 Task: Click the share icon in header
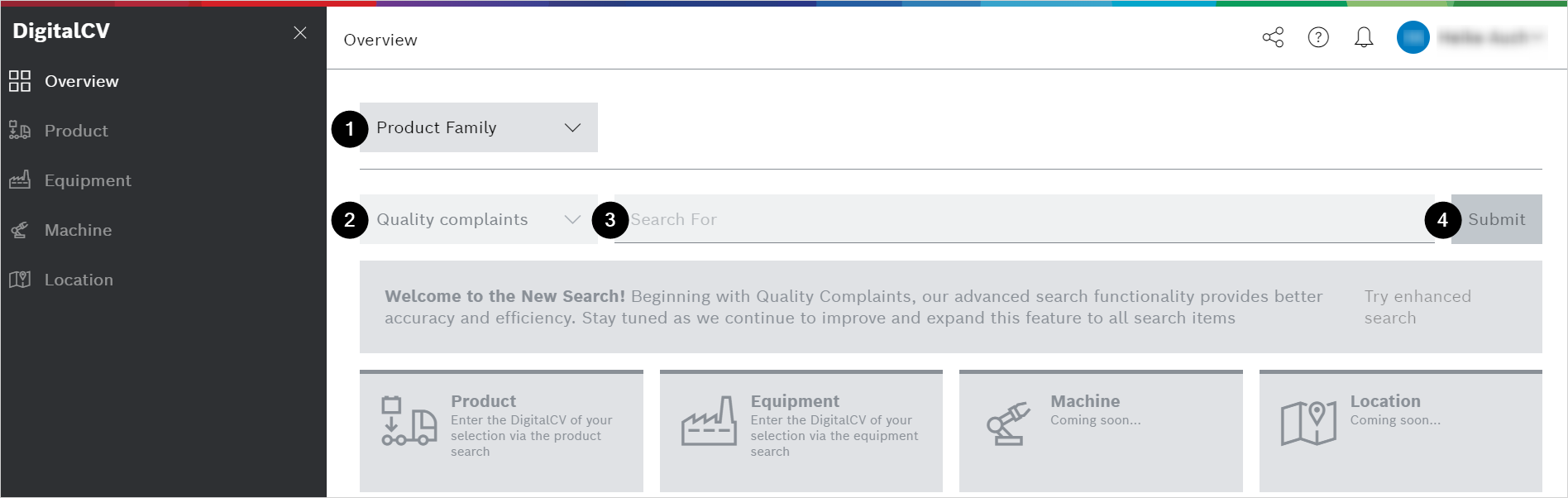(x=1273, y=37)
